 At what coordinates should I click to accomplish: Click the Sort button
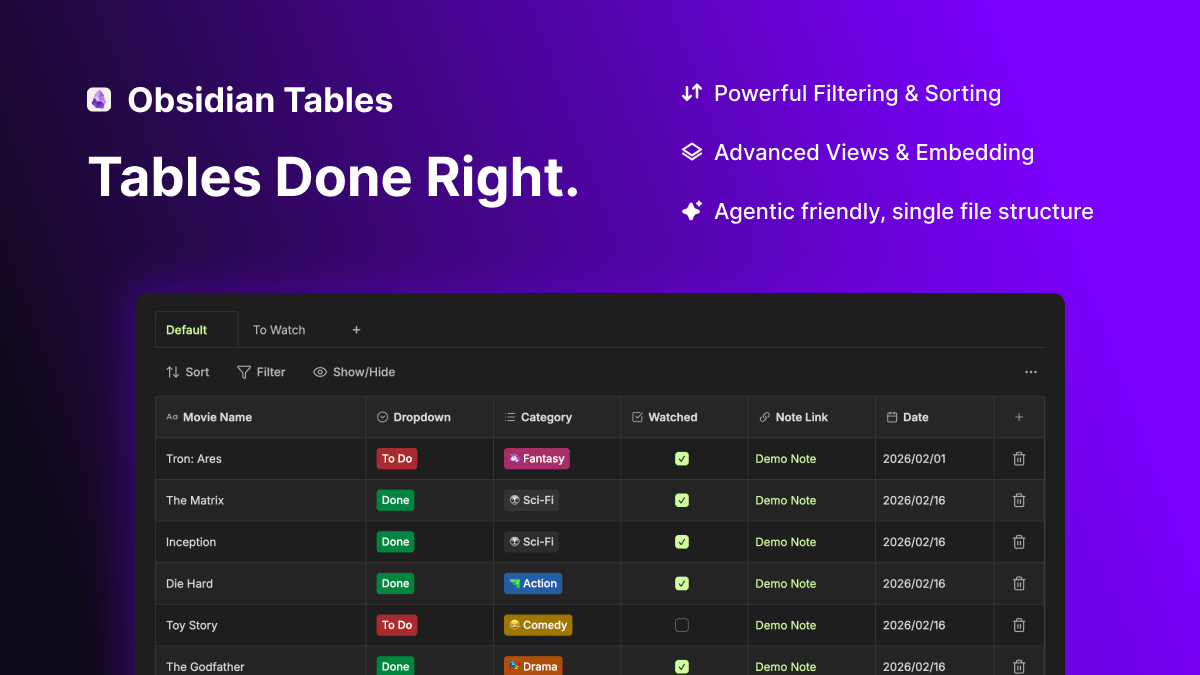188,372
